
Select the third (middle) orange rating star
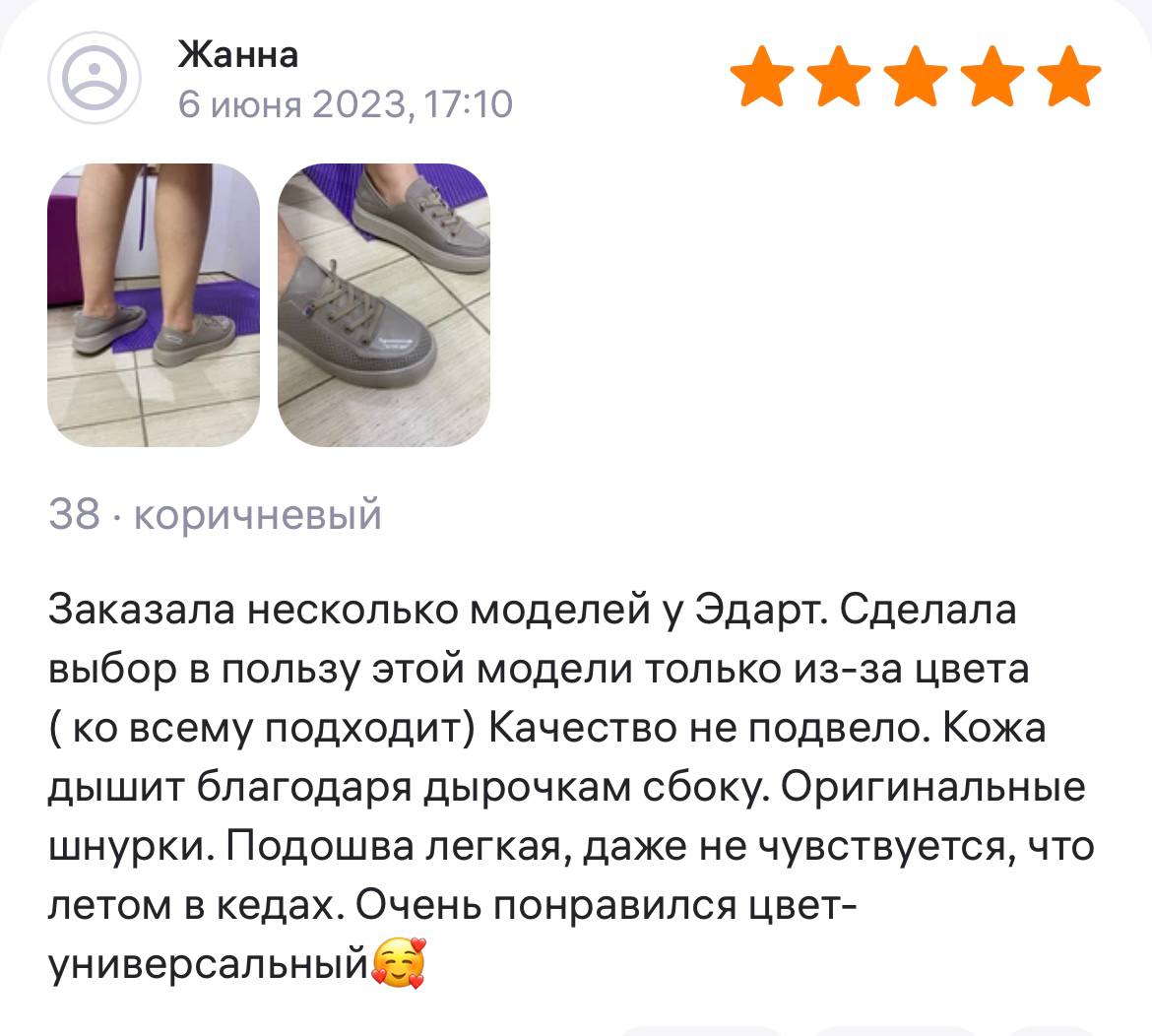click(x=916, y=76)
